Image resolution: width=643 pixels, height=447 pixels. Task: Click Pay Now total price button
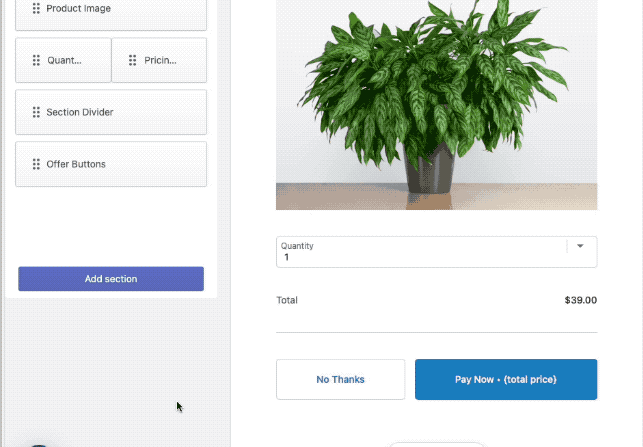506,379
